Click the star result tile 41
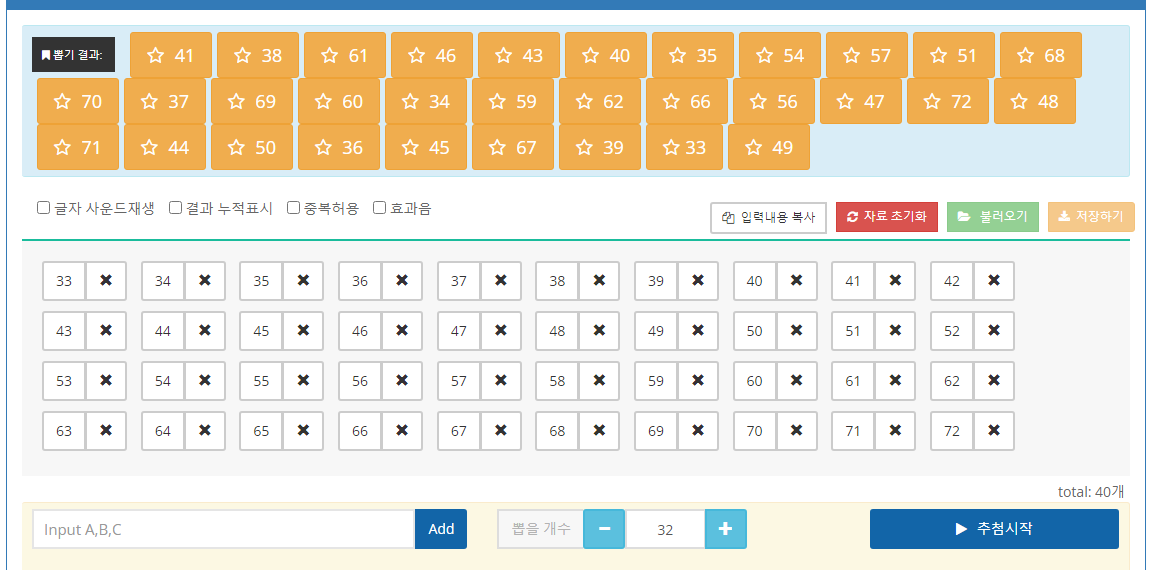This screenshot has width=1153, height=587. click(x=171, y=55)
